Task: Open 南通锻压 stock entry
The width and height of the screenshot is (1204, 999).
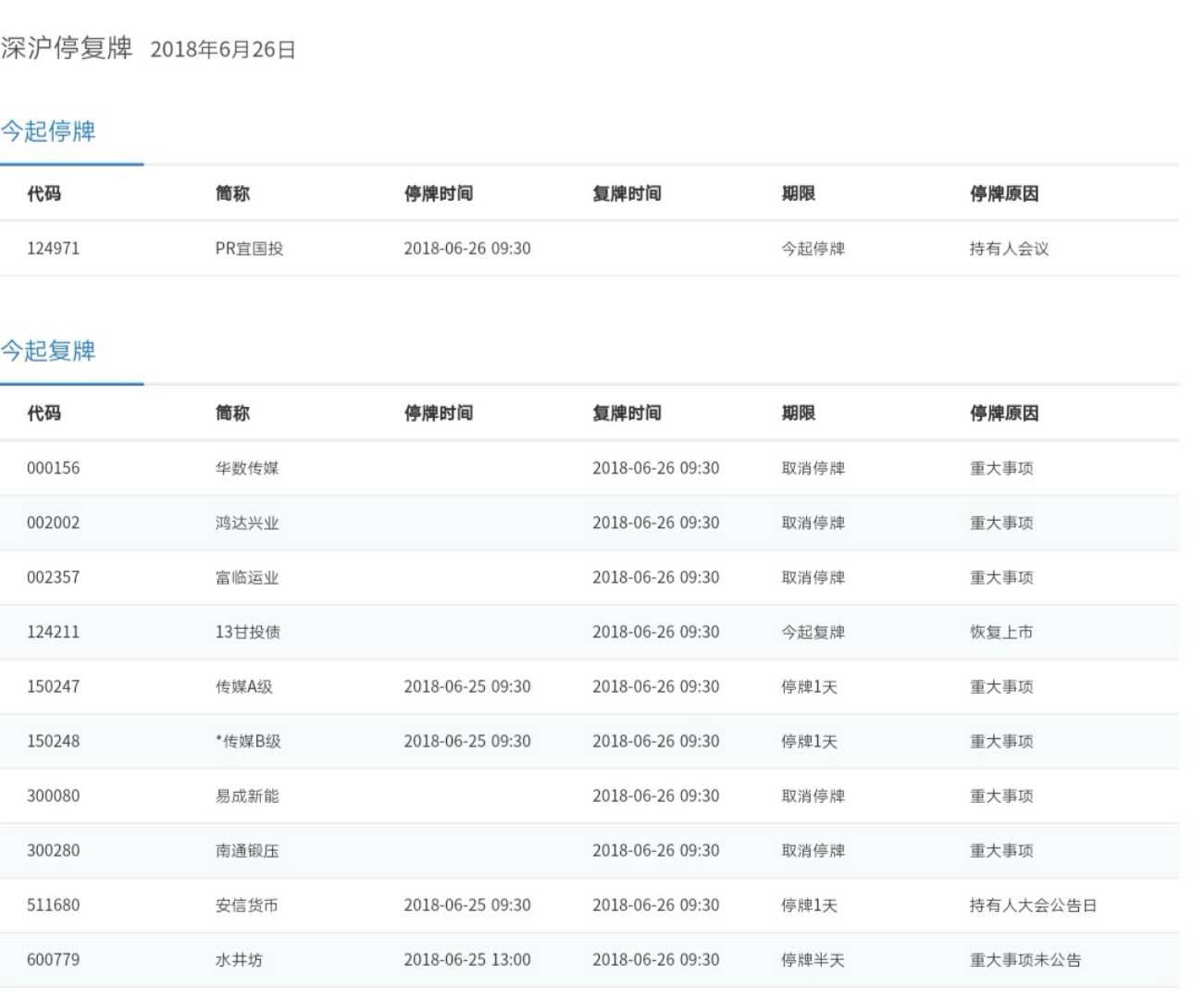Action: [x=247, y=850]
